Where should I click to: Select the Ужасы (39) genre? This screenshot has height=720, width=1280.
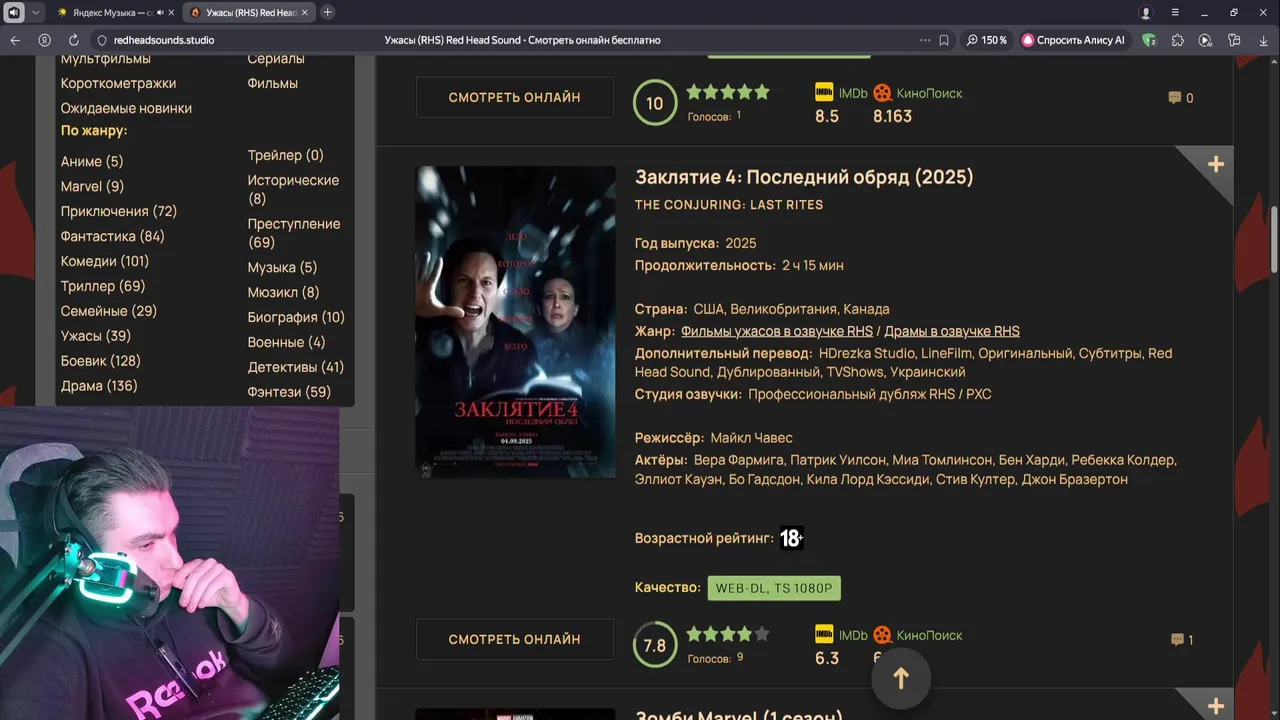click(x=96, y=336)
